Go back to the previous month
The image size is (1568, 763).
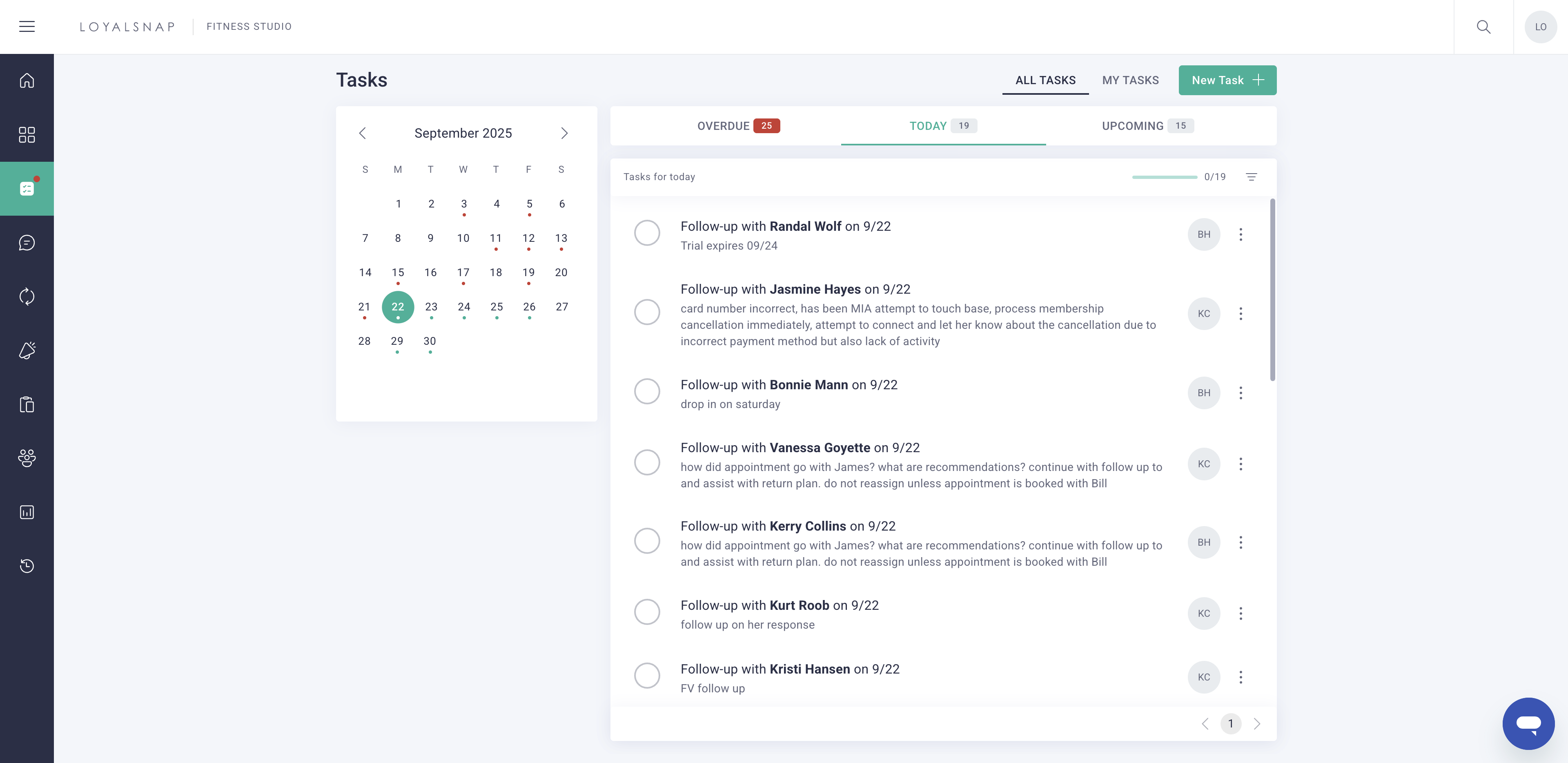click(x=363, y=133)
